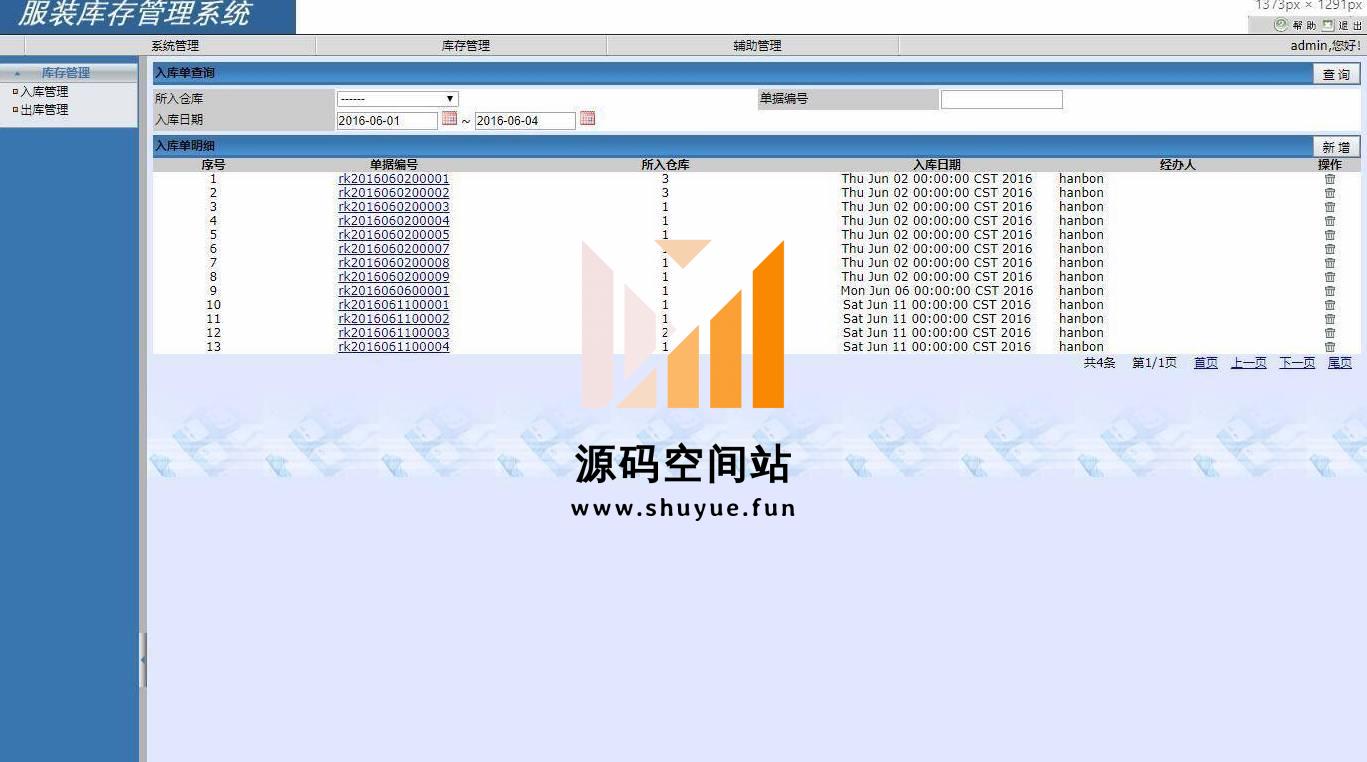Click the logout icon at top right
Screen dimensions: 1367x762
1328,25
